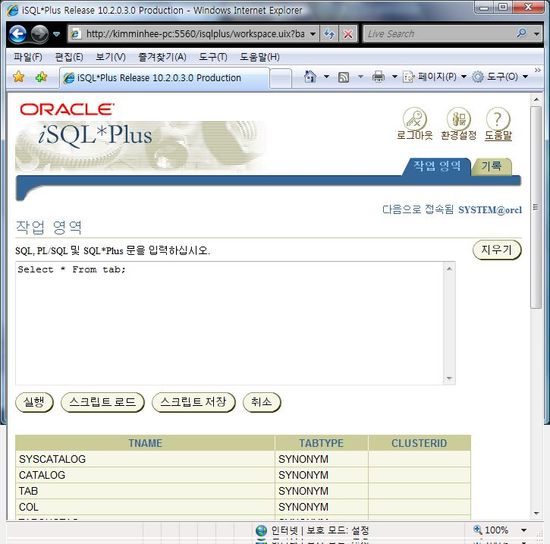
Task: Open 환경설정 preferences icon
Action: [458, 119]
